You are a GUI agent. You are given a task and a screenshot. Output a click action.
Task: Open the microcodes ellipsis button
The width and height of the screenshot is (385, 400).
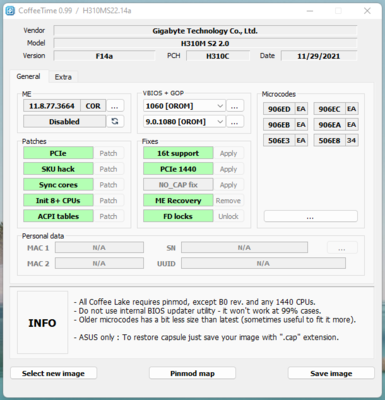coord(310,216)
